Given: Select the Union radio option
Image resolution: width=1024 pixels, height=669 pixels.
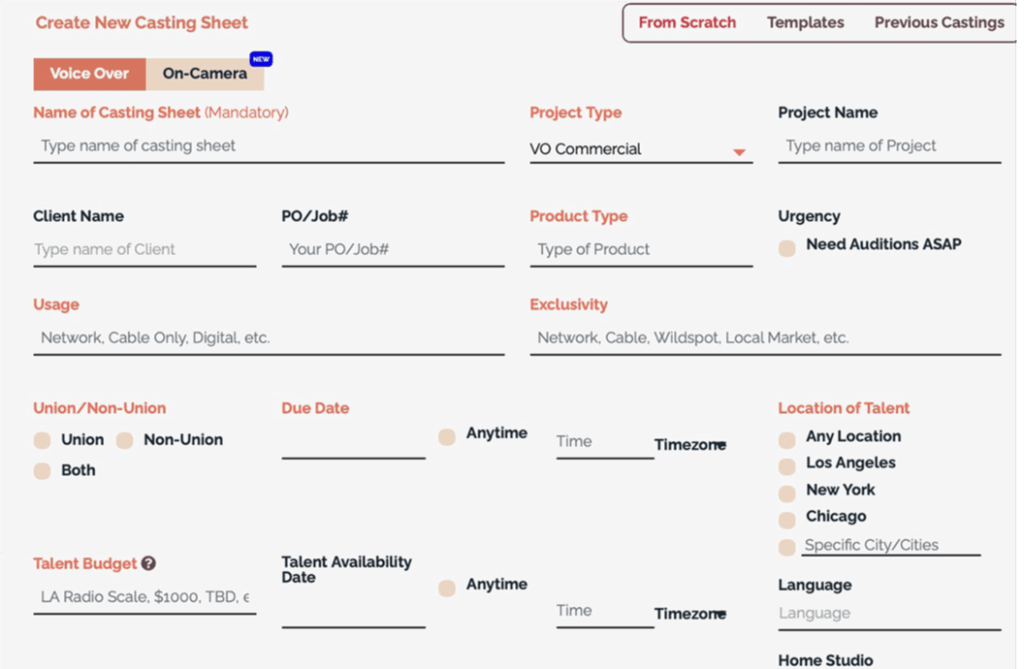Looking at the screenshot, I should pyautogui.click(x=42, y=441).
